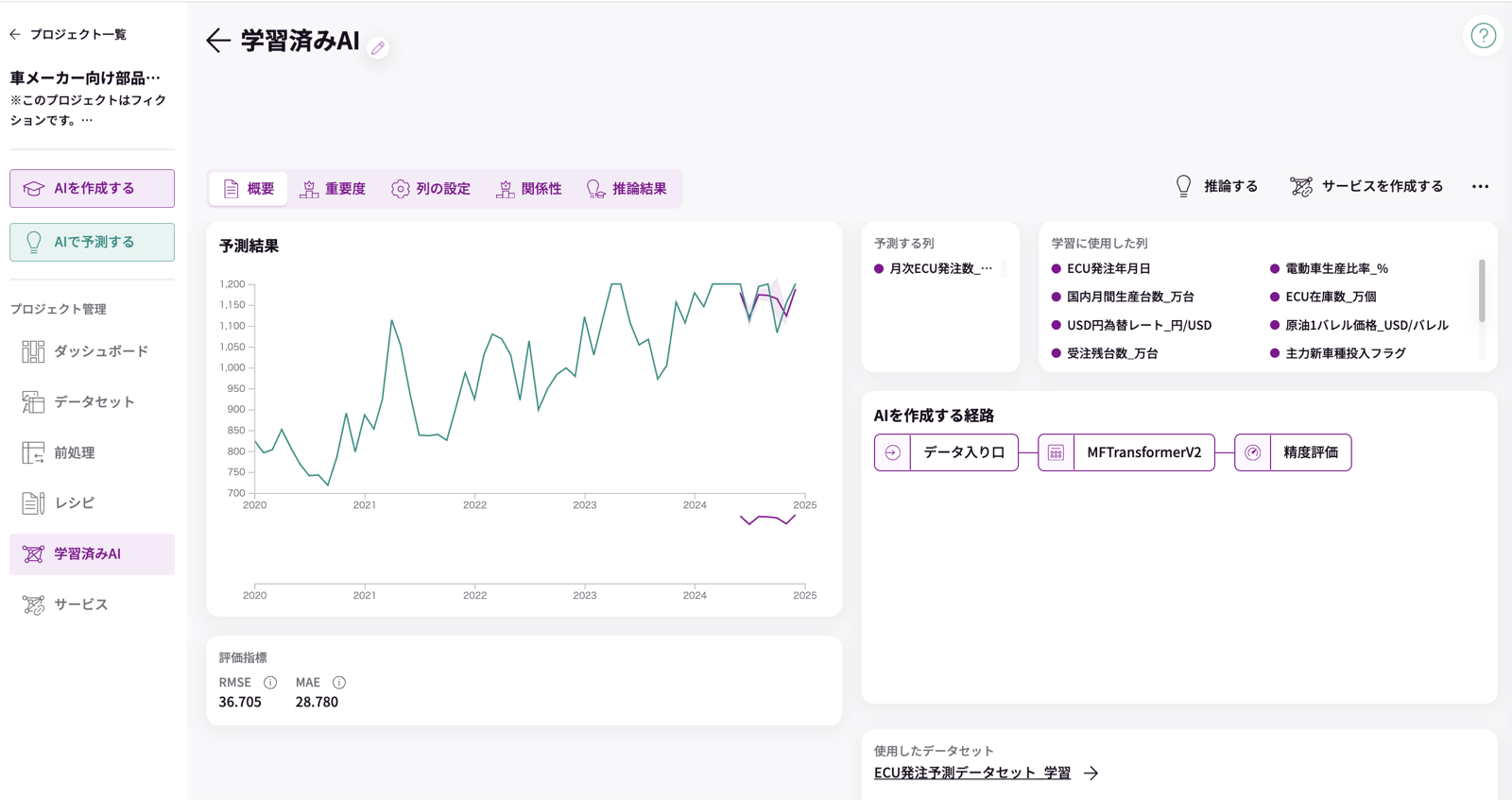Click the 受注残台数_万台 column entry
Viewport: 1512px width, 800px height.
[x=1105, y=353]
